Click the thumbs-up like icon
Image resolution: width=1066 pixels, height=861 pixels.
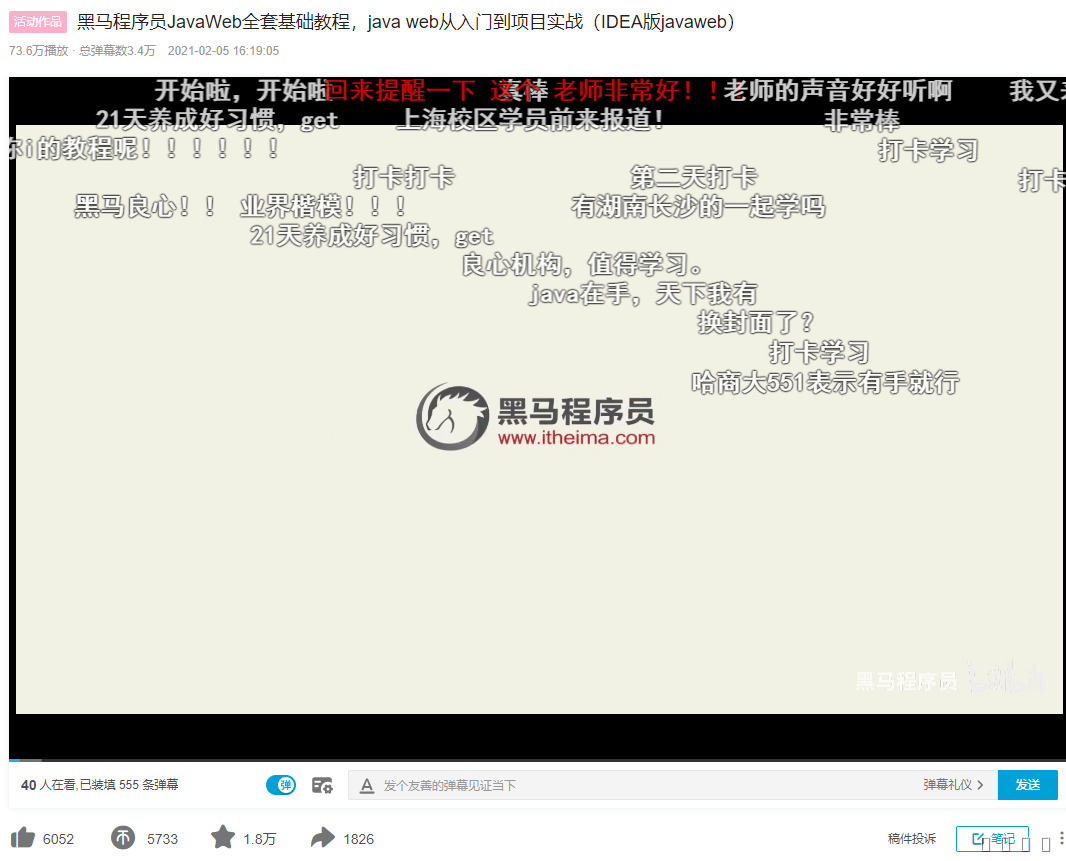click(22, 838)
